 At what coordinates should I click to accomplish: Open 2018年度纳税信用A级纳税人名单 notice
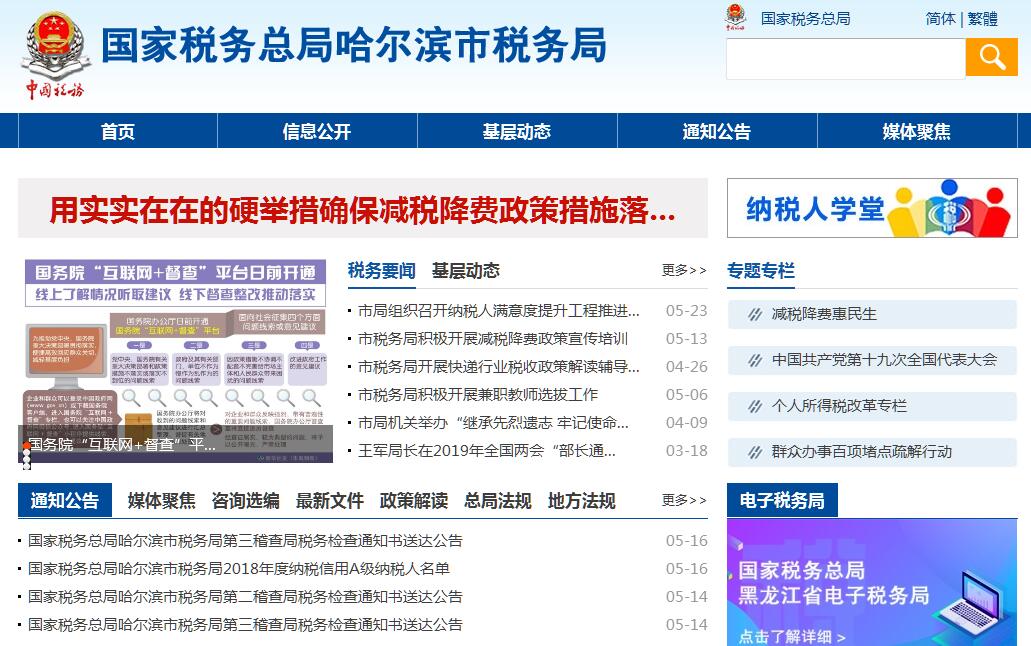tap(239, 568)
